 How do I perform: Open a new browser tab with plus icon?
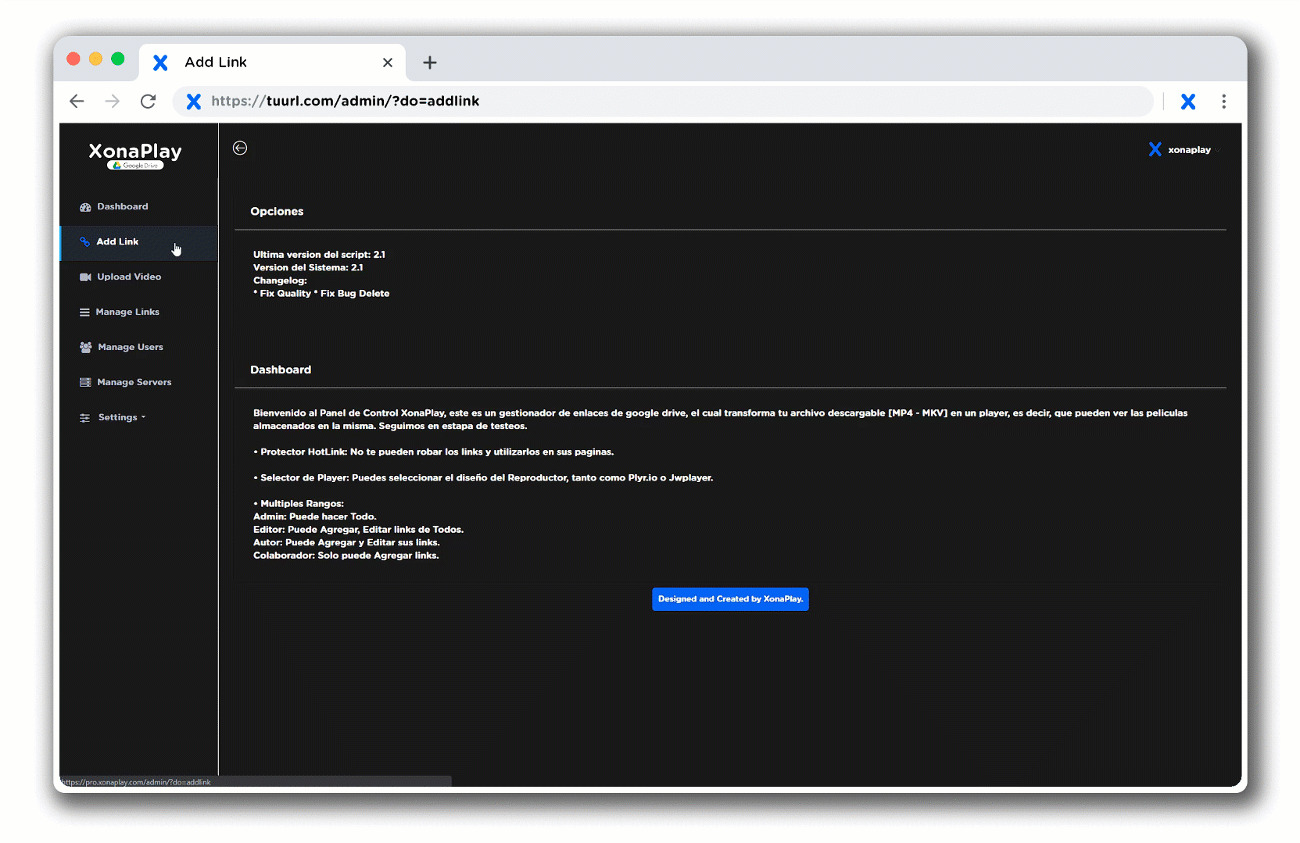[430, 62]
